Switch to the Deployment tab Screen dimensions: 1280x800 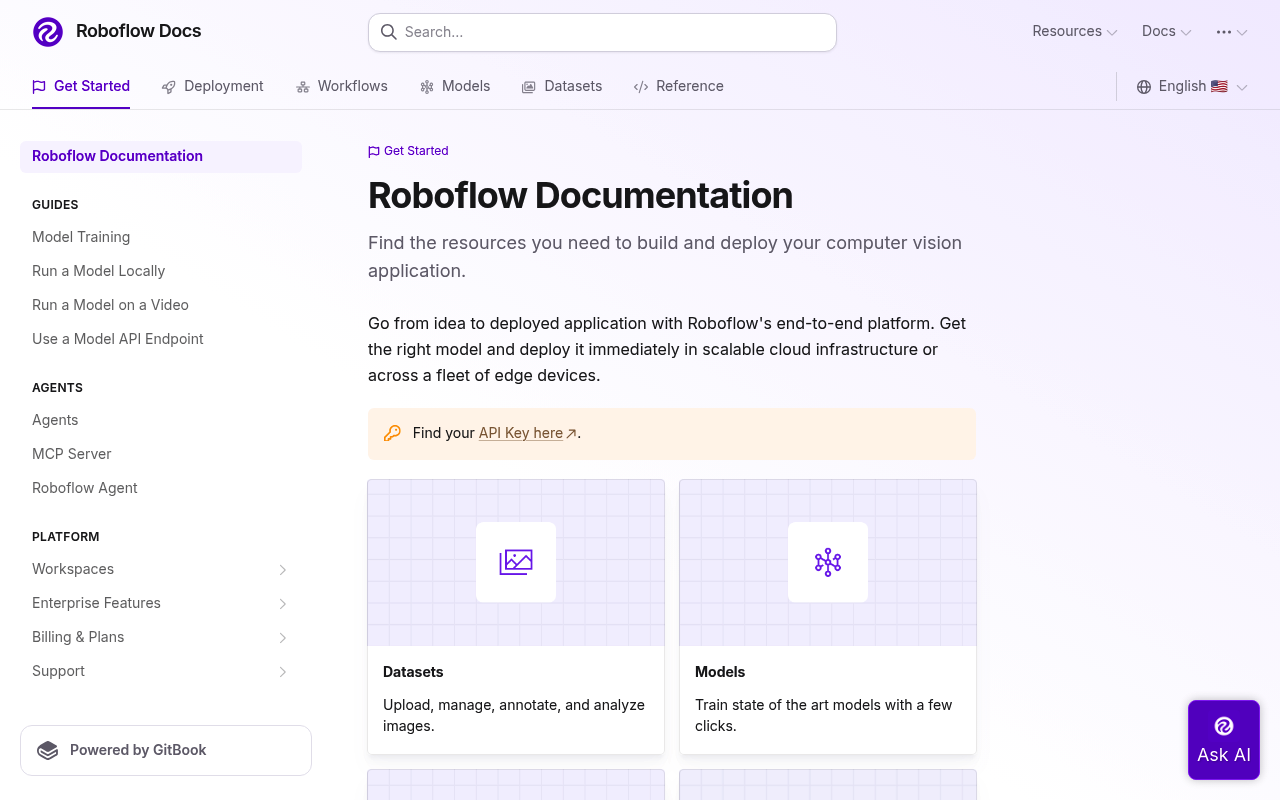[x=213, y=87]
